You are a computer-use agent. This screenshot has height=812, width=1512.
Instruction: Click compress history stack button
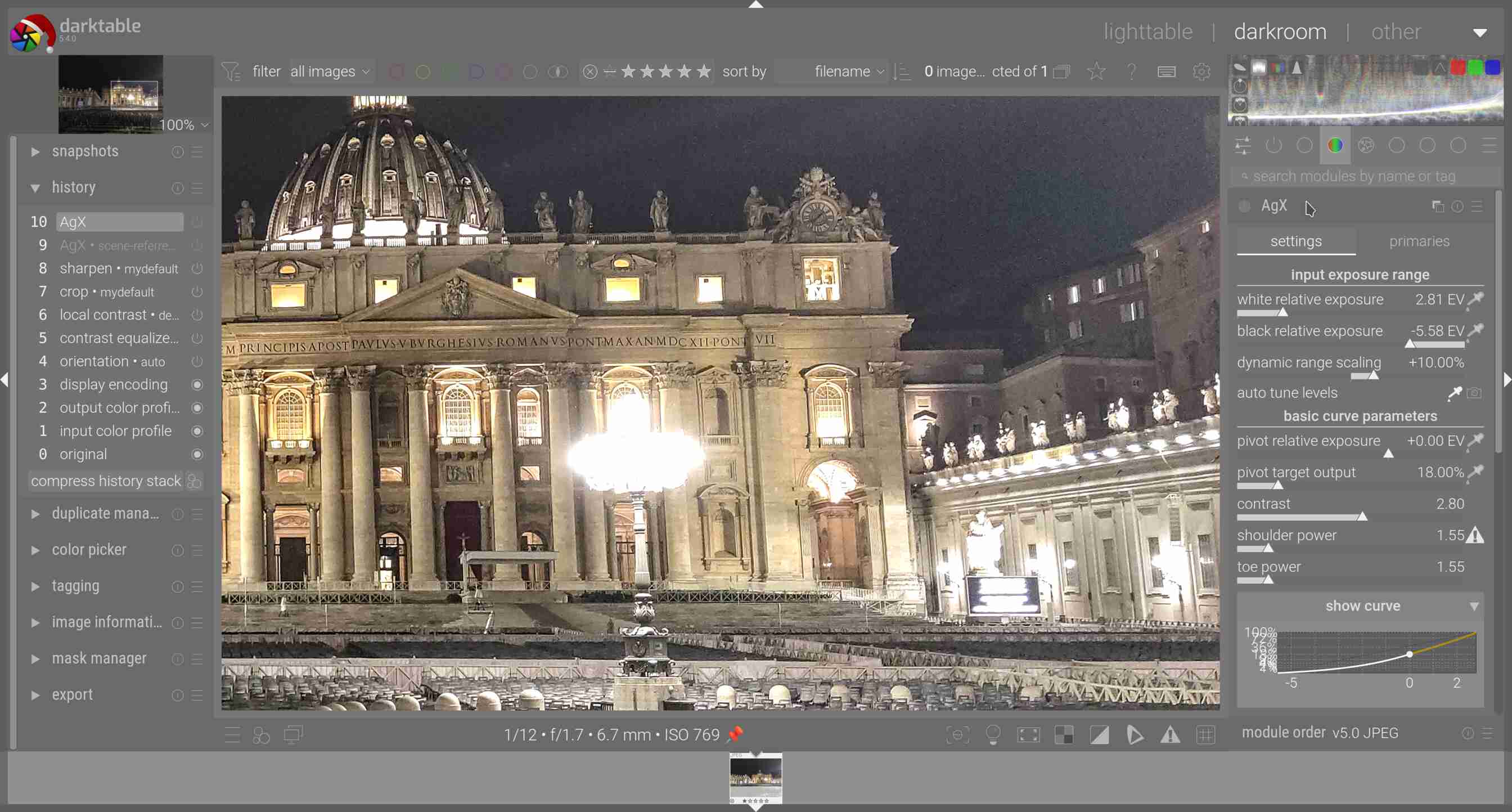(106, 481)
